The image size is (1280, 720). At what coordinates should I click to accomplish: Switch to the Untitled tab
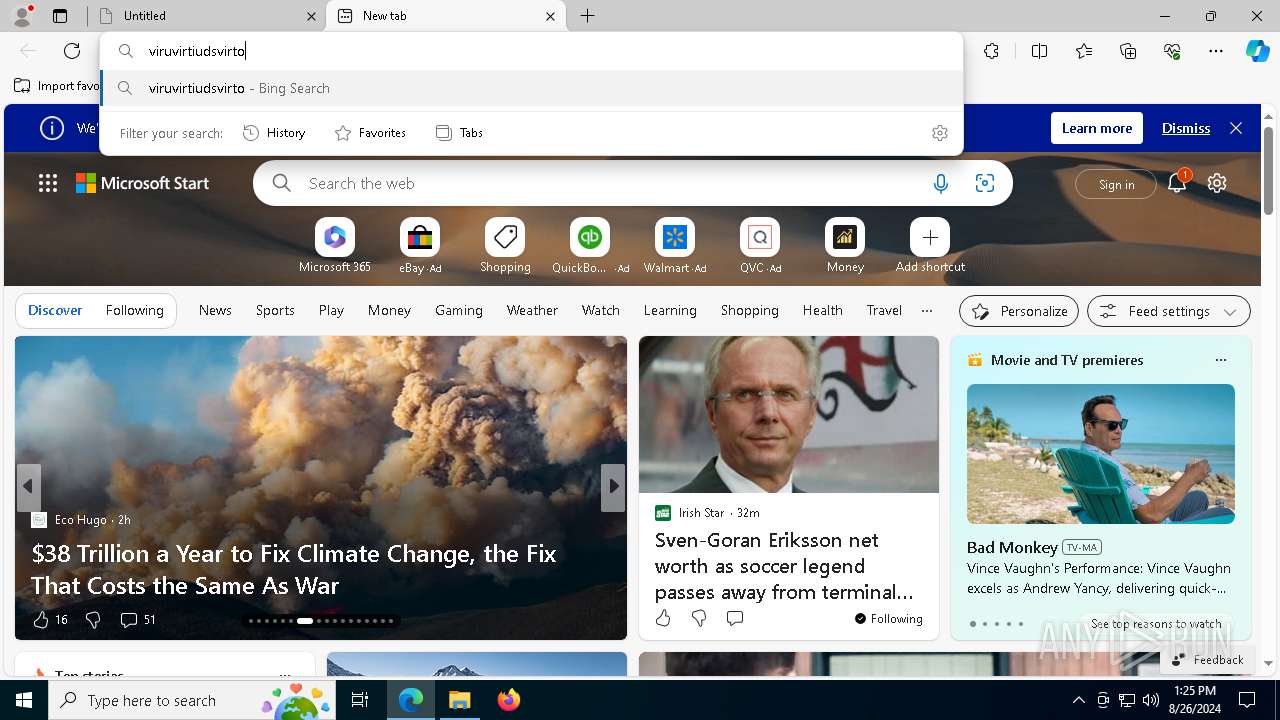(205, 16)
